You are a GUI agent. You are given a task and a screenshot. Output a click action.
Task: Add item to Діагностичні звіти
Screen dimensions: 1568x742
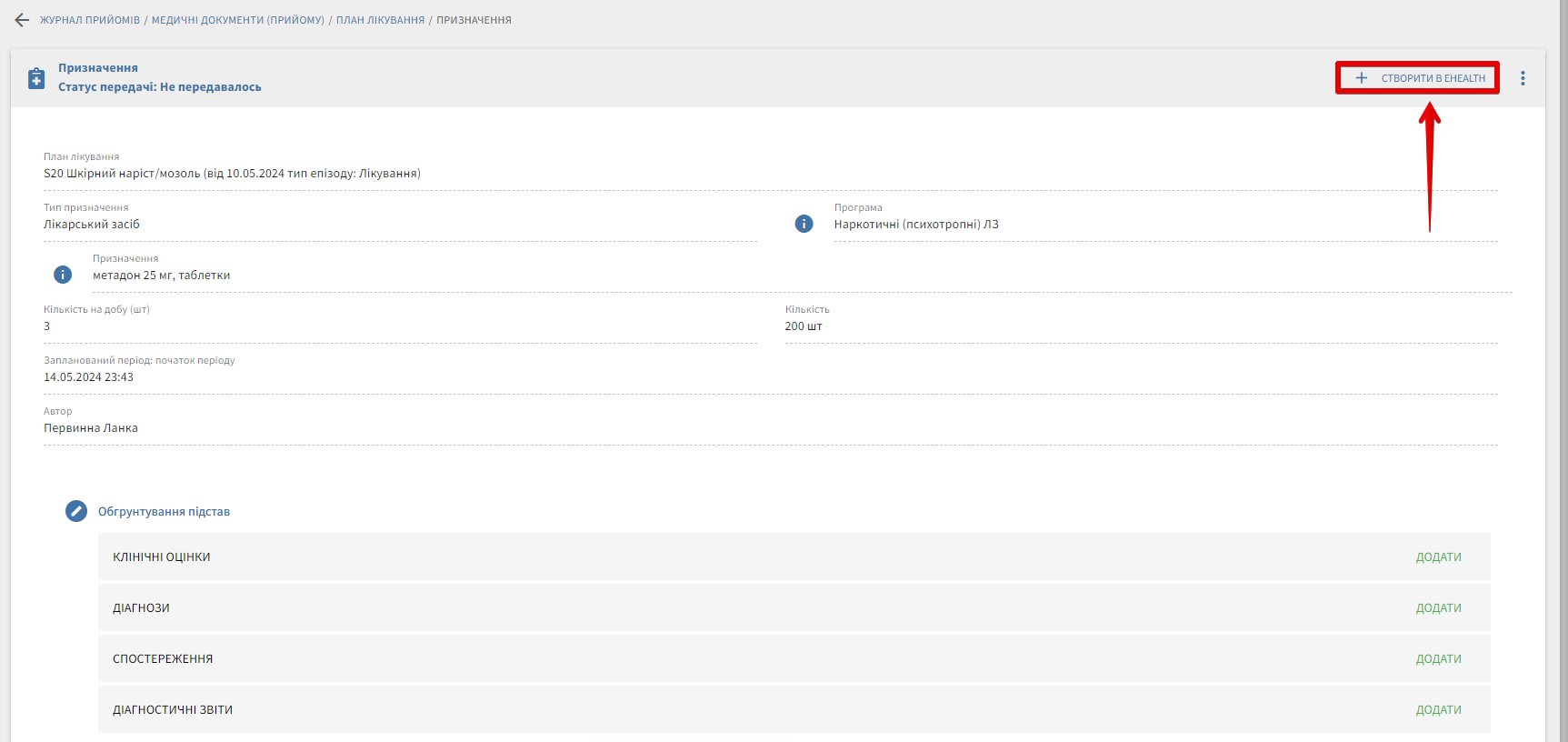[1438, 710]
